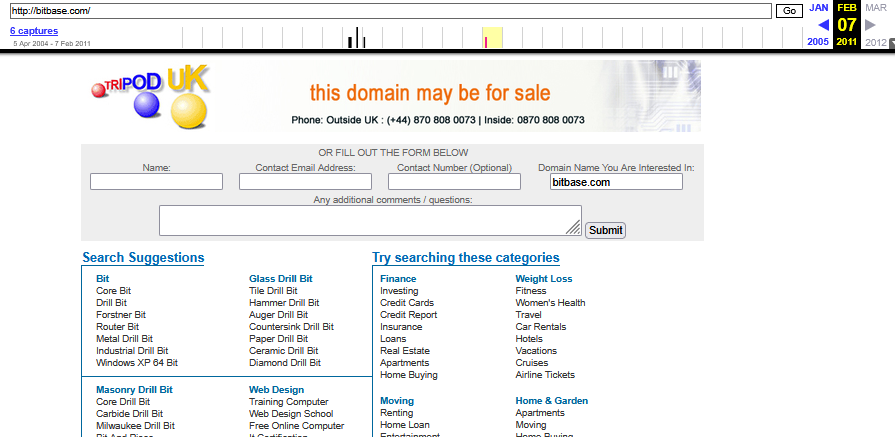This screenshot has width=895, height=437.
Task: Open the Free Online Computer link
Action: click(297, 426)
